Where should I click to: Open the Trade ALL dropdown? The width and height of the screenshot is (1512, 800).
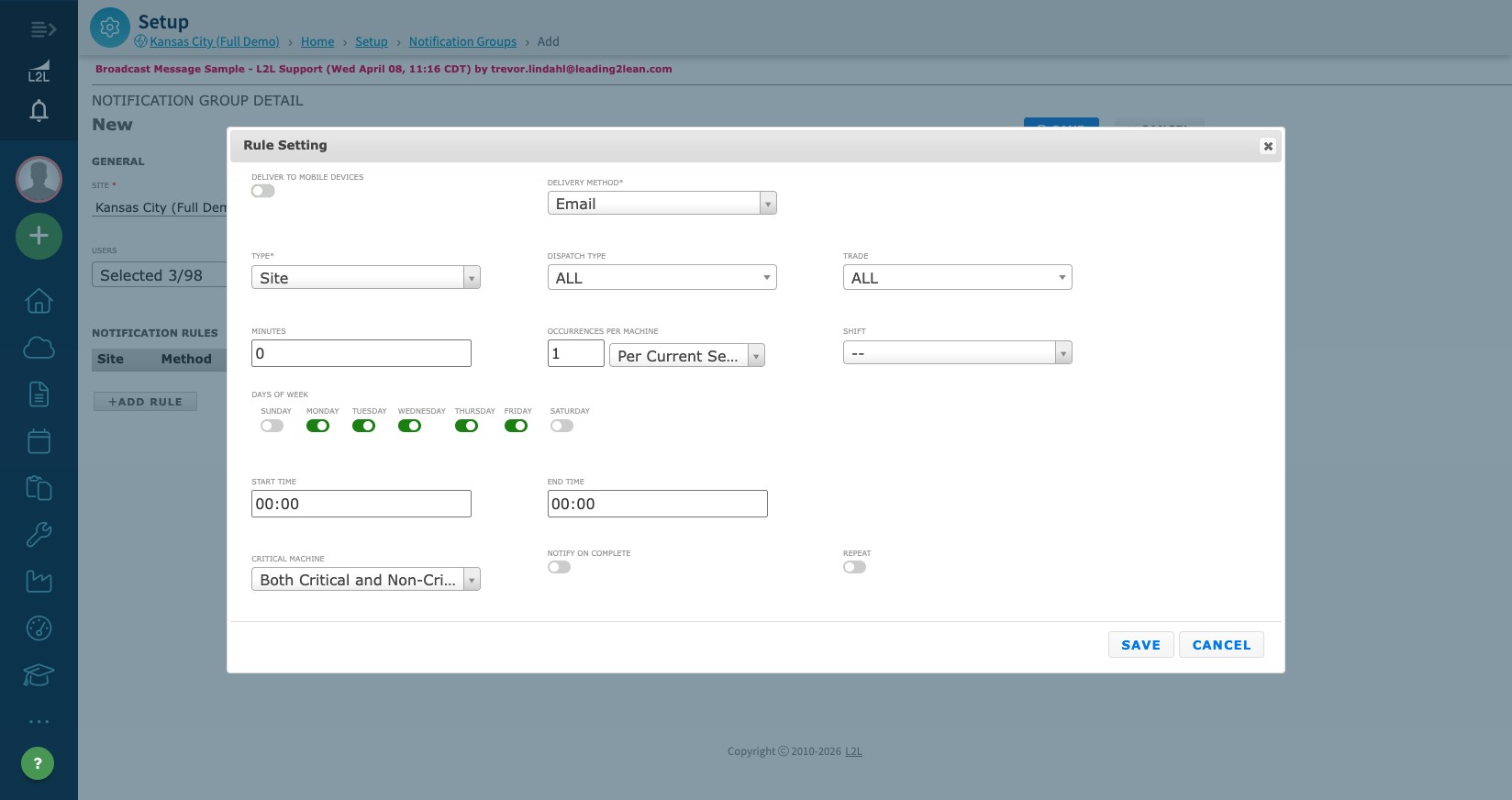[958, 277]
